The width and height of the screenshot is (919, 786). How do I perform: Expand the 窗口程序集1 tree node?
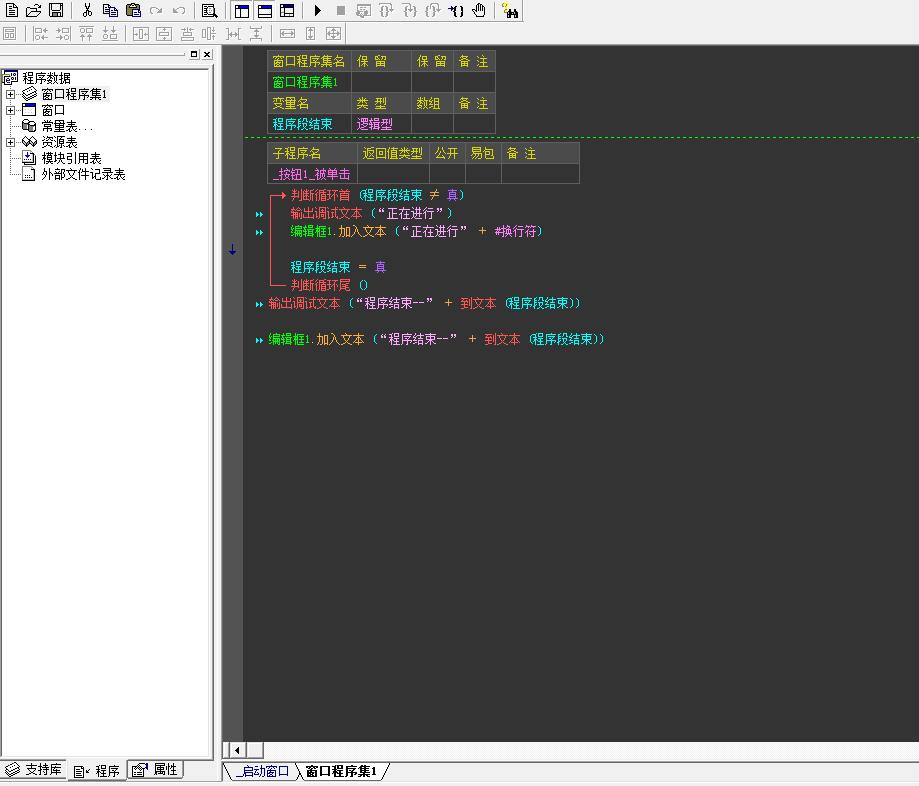[11, 94]
